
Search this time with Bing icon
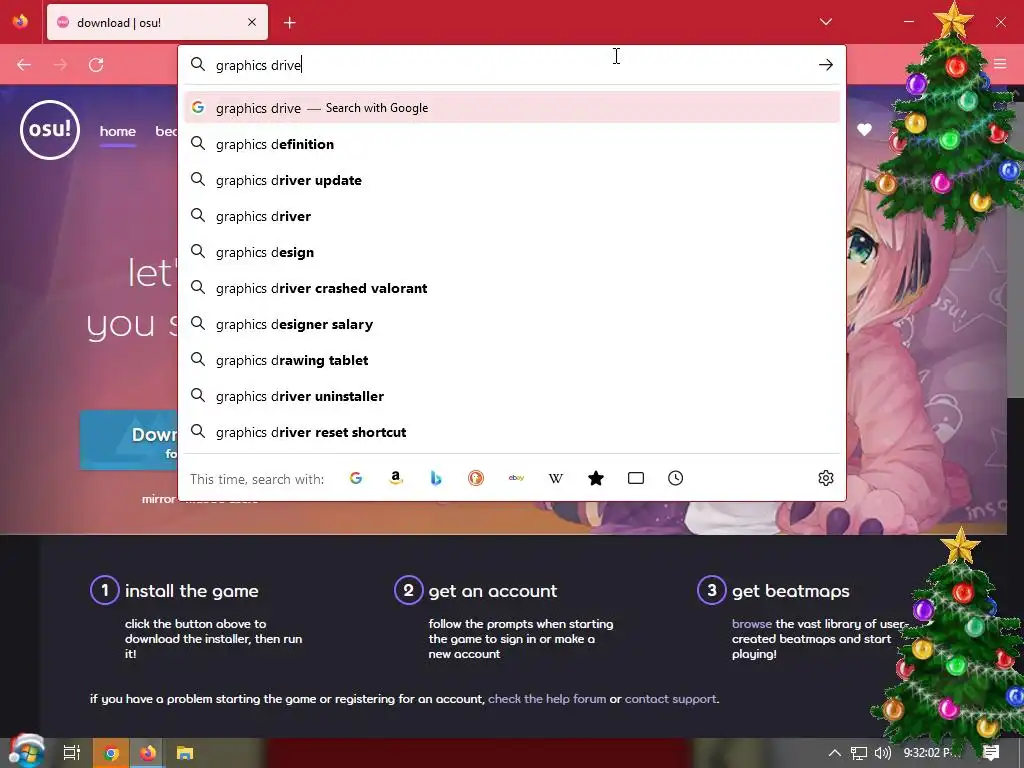pos(436,478)
